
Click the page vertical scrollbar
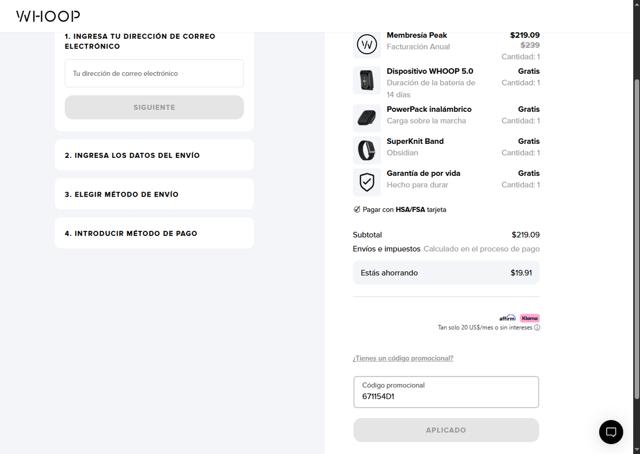tap(635, 200)
